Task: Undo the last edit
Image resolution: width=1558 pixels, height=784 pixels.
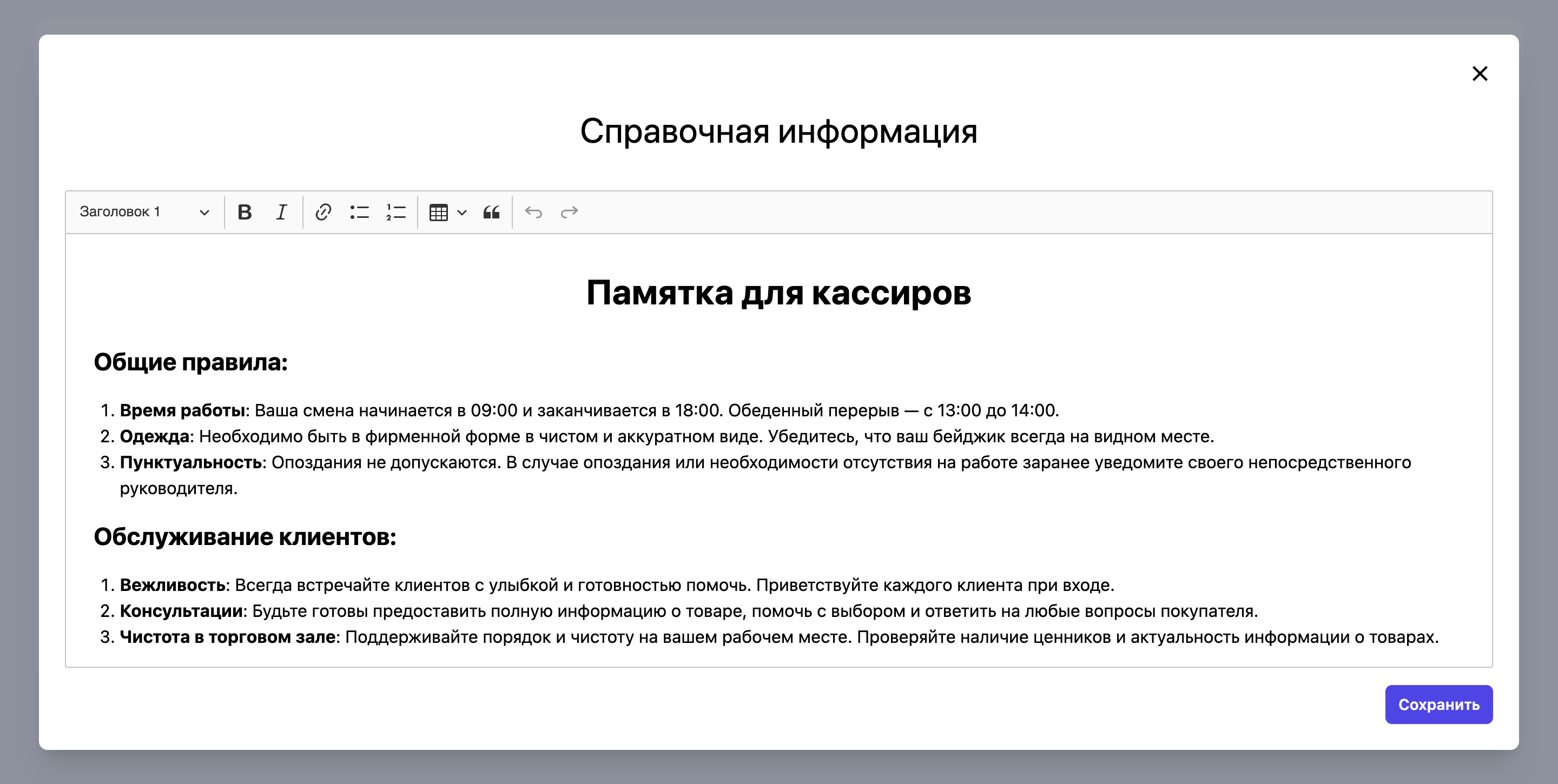Action: [x=533, y=212]
